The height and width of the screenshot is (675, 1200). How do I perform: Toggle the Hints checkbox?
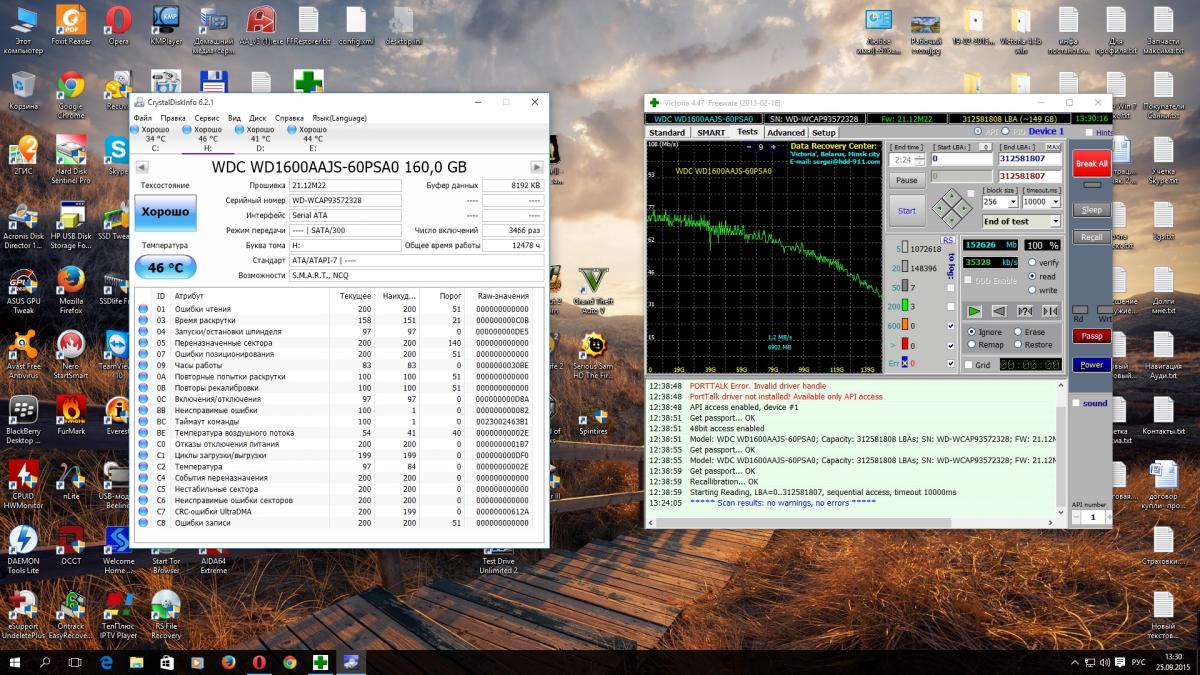coord(1089,132)
